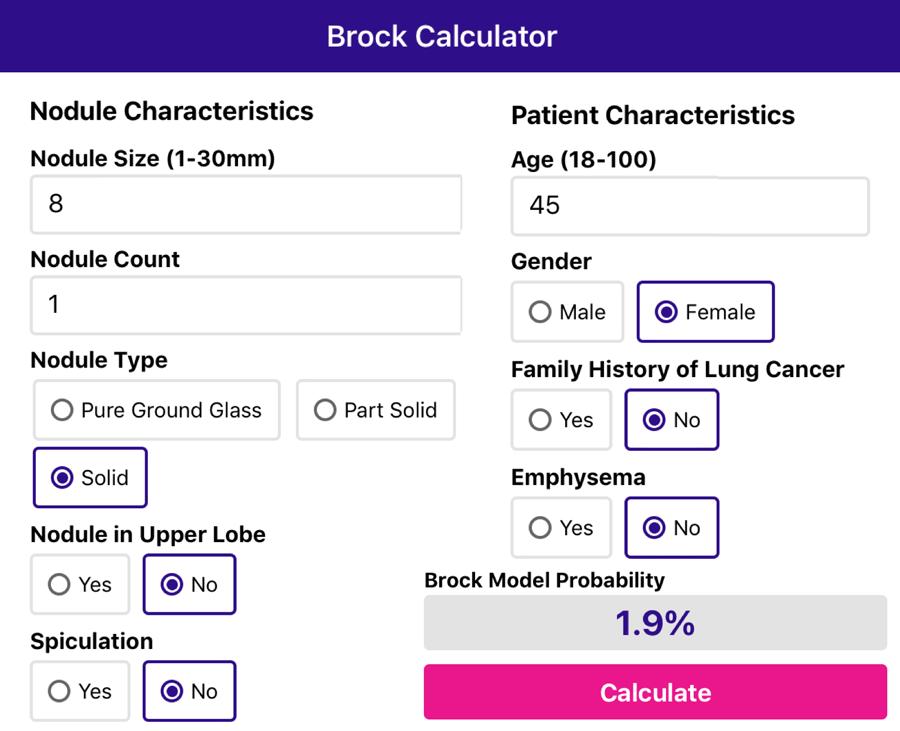Click the Age input field

pyautogui.click(x=690, y=206)
